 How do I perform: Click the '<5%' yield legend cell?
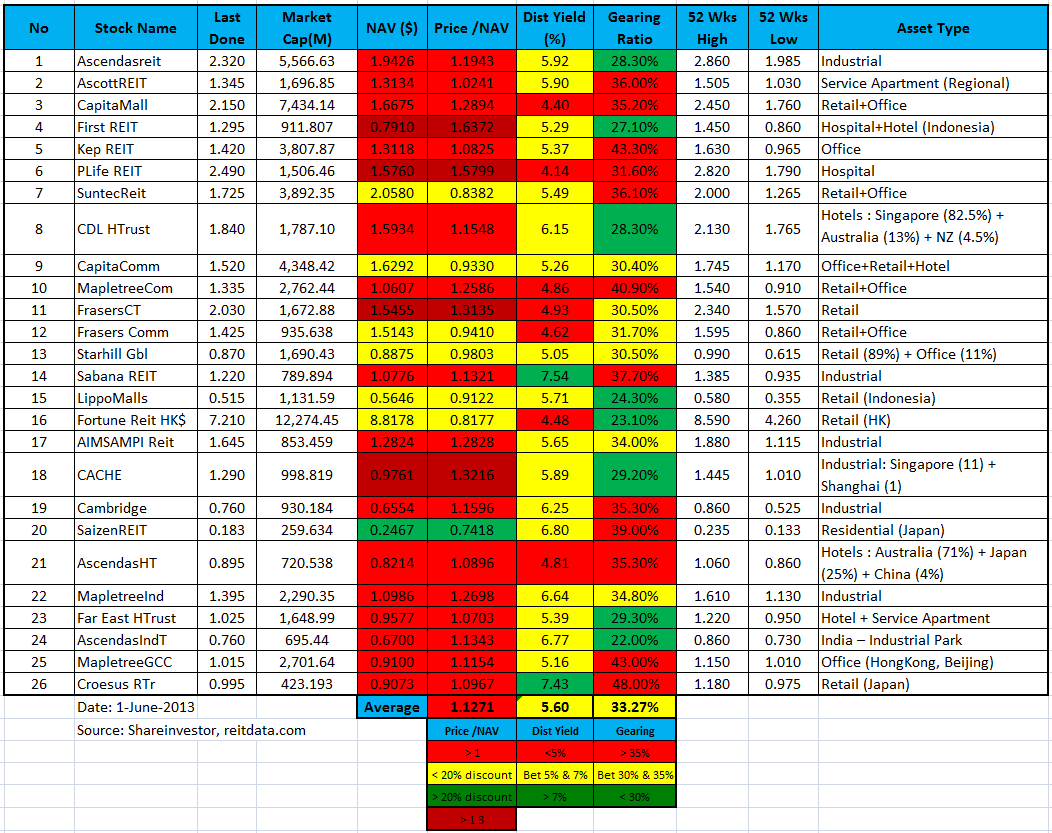tap(555, 753)
